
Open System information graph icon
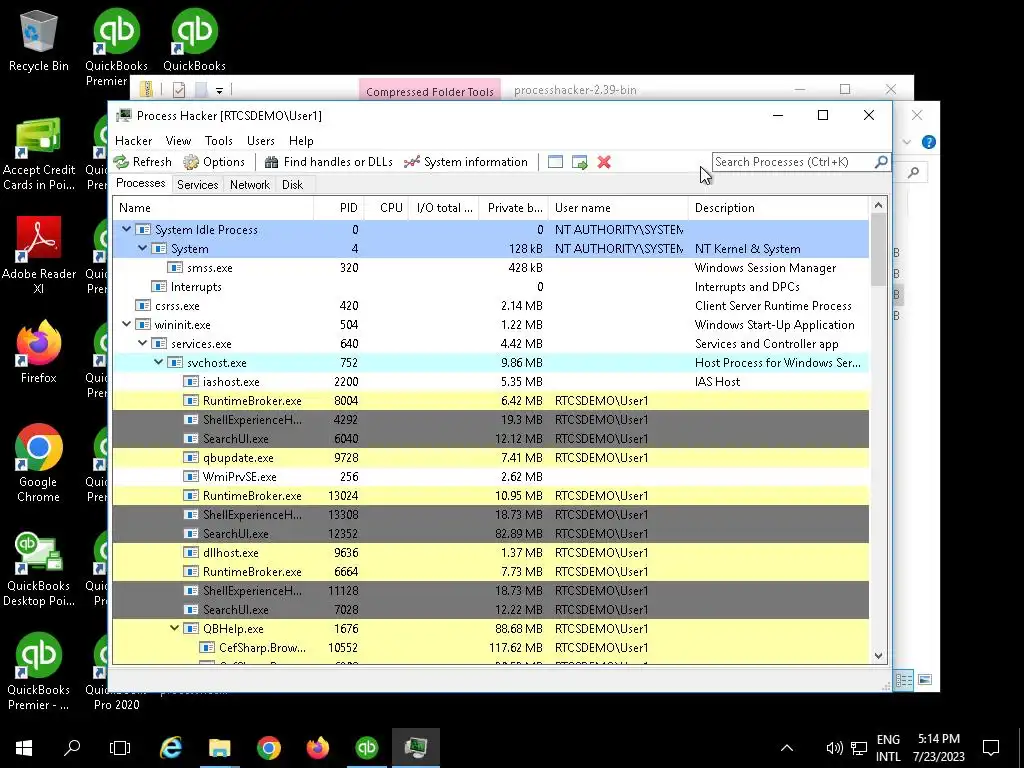411,162
